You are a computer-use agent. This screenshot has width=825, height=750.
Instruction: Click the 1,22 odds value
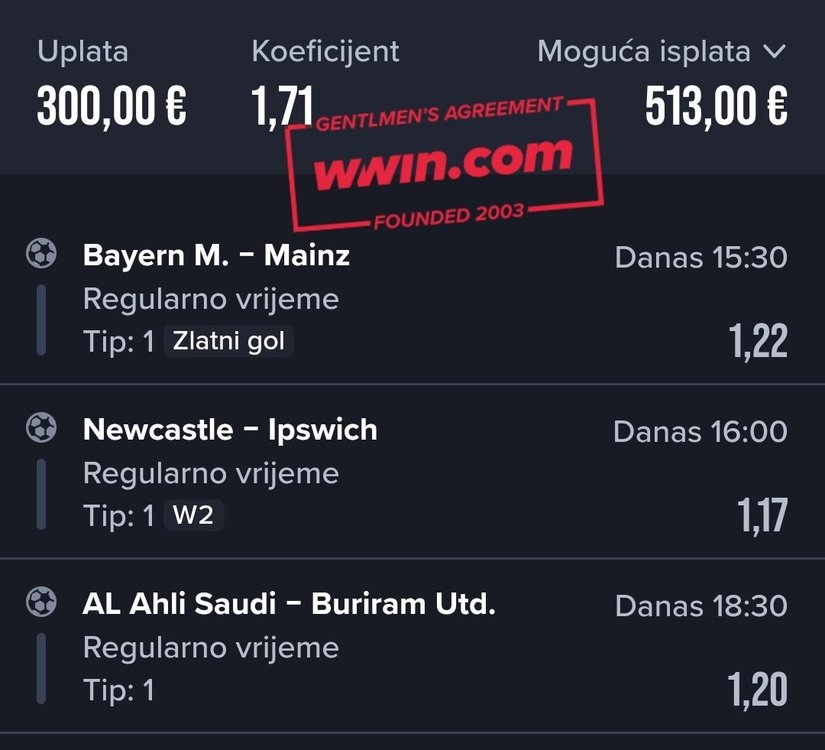pyautogui.click(x=758, y=342)
